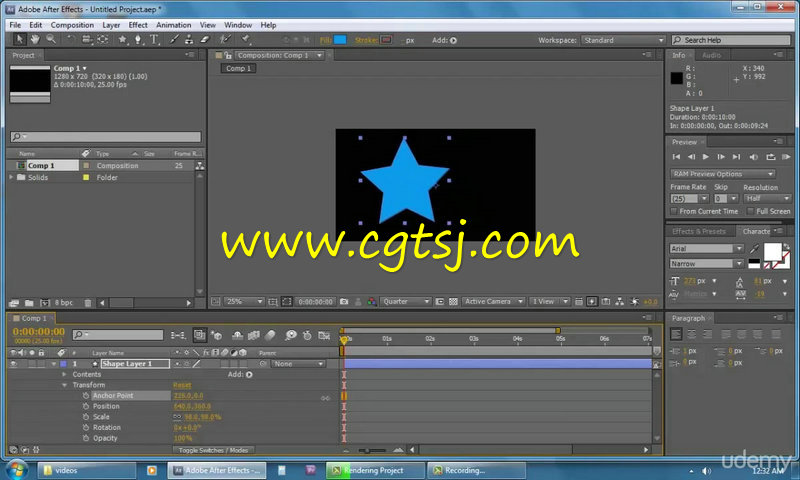This screenshot has width=800, height=480.
Task: Toggle transparency grid icon in viewer
Action: (x=453, y=301)
